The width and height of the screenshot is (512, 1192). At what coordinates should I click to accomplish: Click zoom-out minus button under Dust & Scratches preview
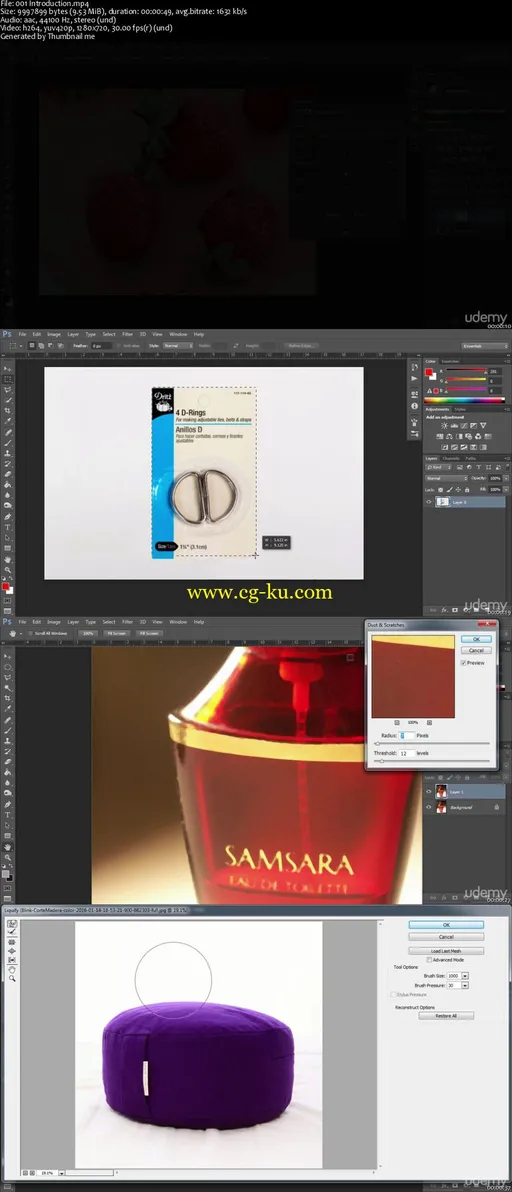(x=397, y=722)
